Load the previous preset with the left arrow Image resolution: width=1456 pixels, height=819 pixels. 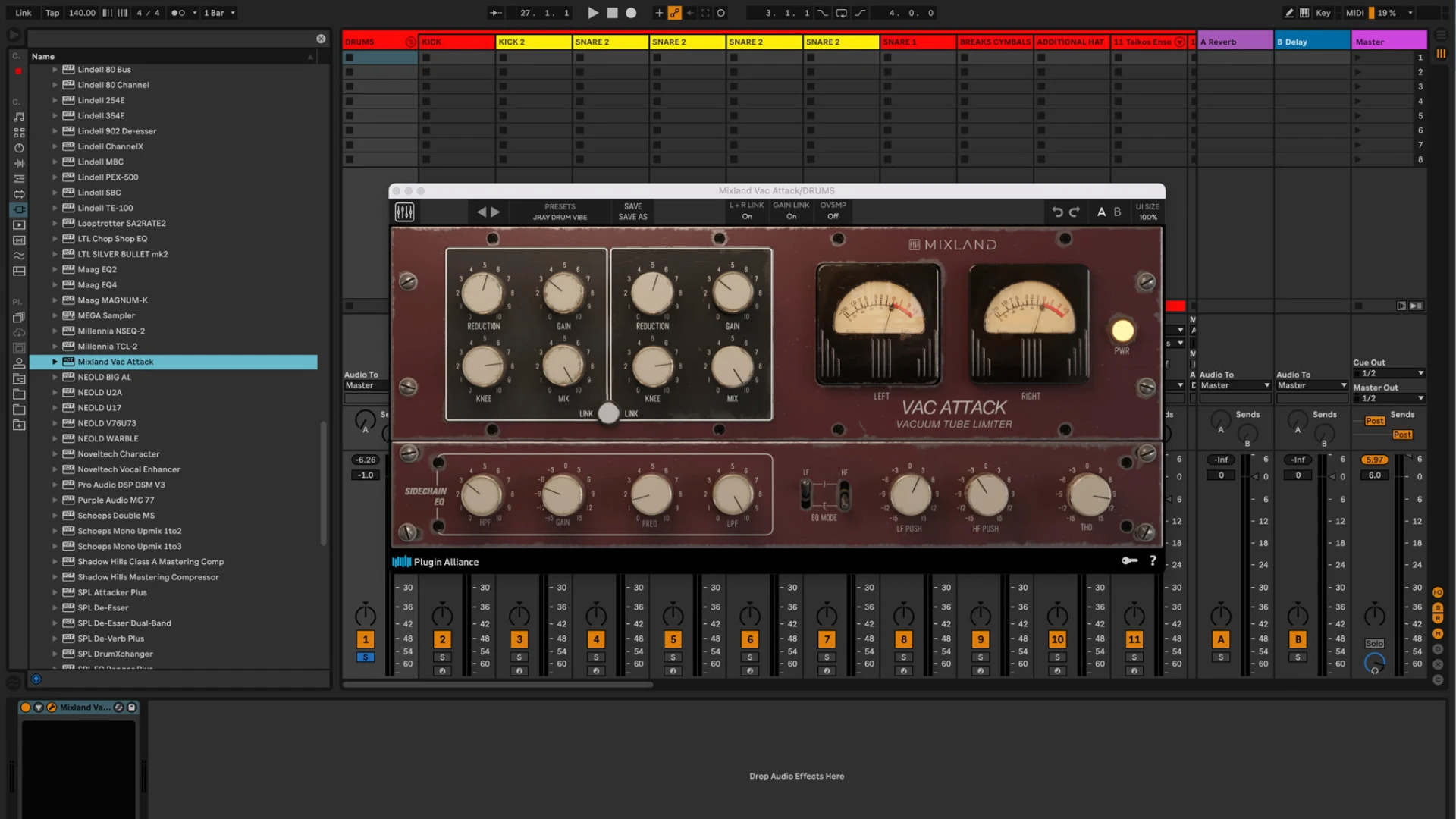(481, 212)
